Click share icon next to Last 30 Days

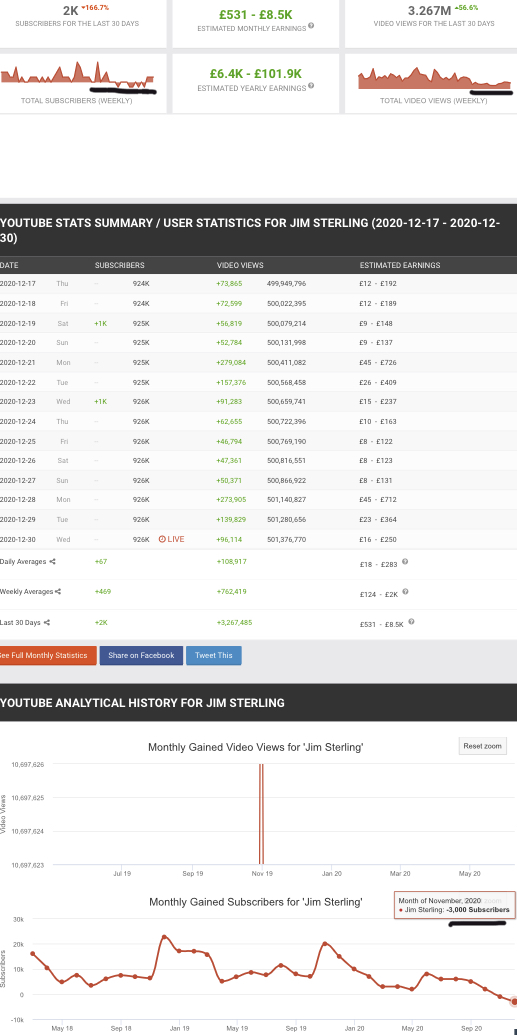point(48,622)
